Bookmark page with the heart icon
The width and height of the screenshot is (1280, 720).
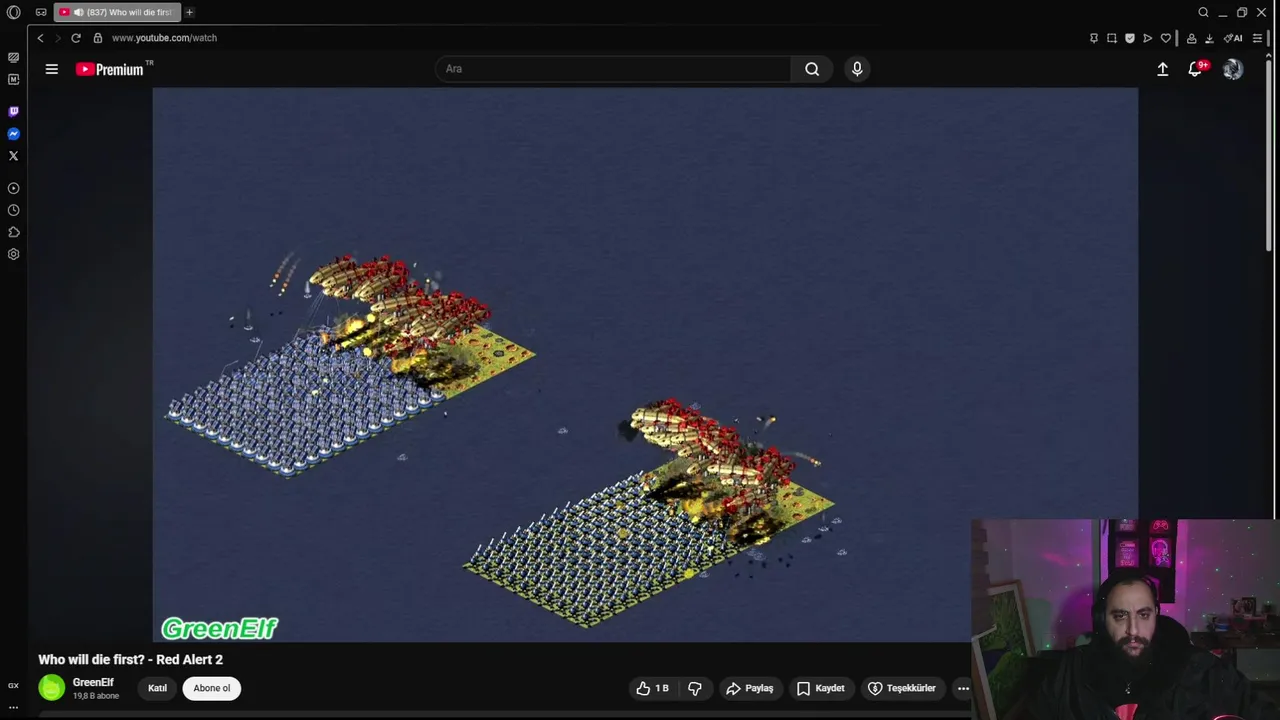click(x=1166, y=38)
